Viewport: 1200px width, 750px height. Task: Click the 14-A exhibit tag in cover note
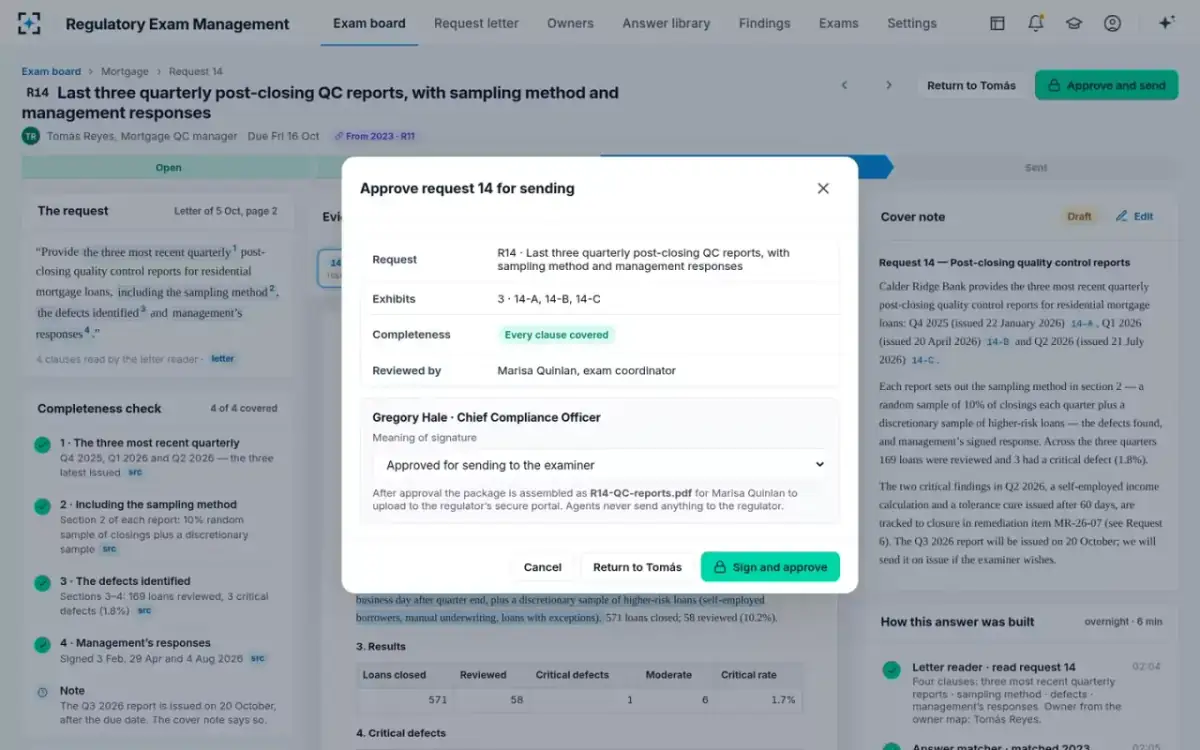[x=1082, y=324]
